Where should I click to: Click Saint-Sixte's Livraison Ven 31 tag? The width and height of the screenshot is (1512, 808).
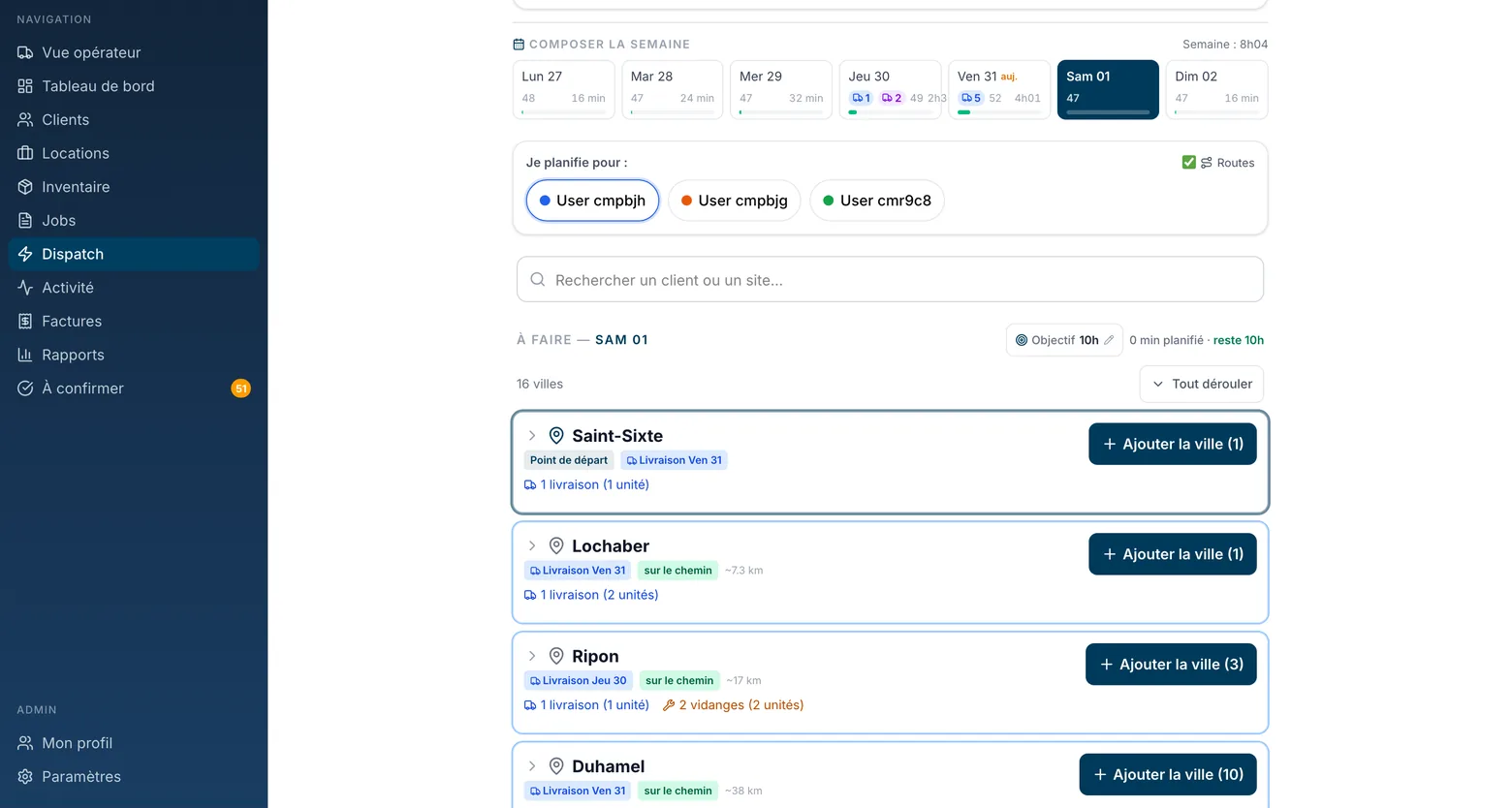click(675, 460)
